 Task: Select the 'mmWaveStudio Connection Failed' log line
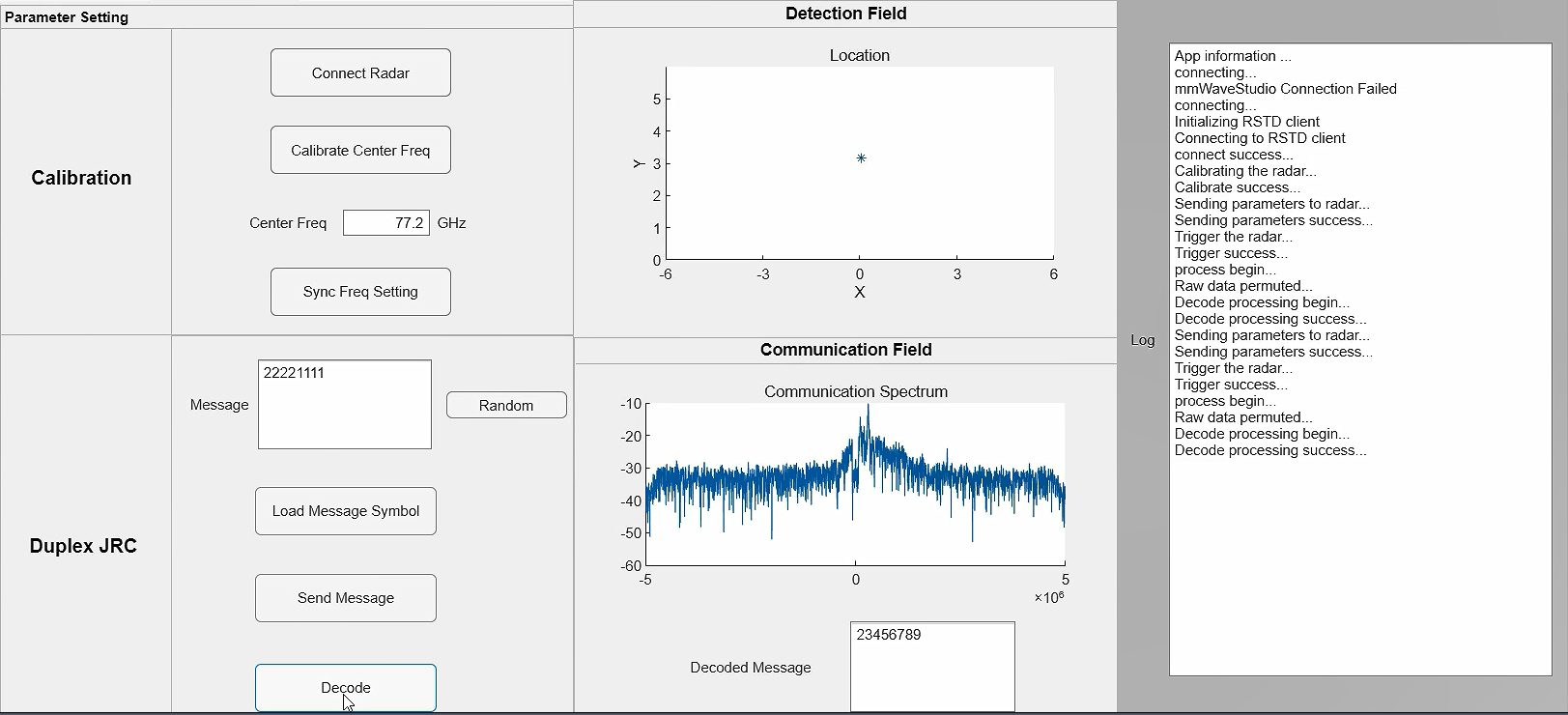[1285, 89]
